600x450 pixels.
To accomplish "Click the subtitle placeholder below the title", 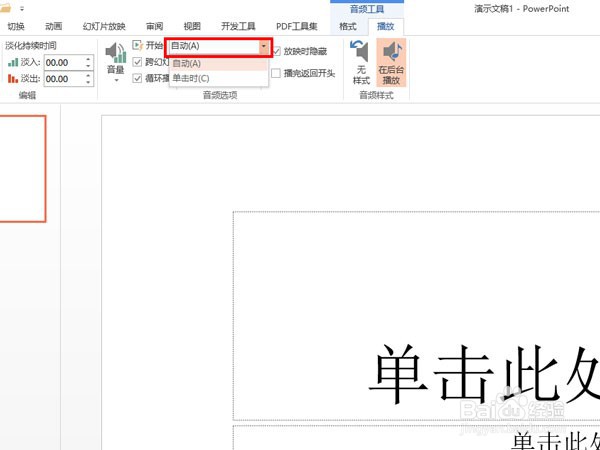I will coord(416,437).
